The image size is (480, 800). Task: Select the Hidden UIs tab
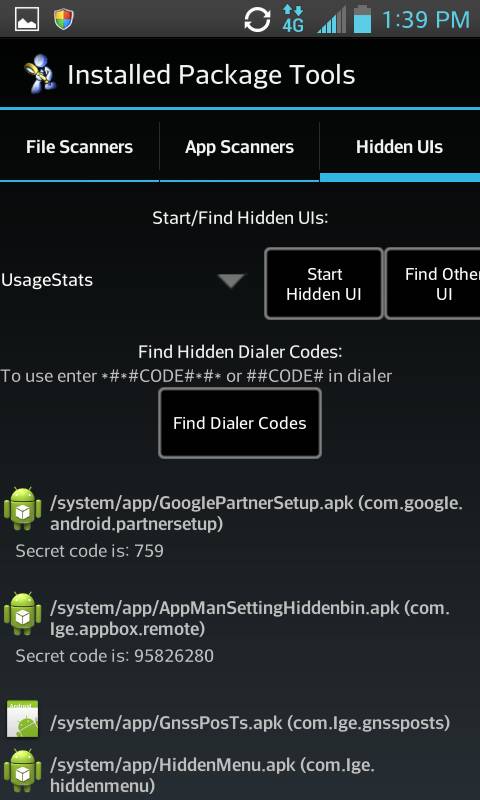pos(400,147)
